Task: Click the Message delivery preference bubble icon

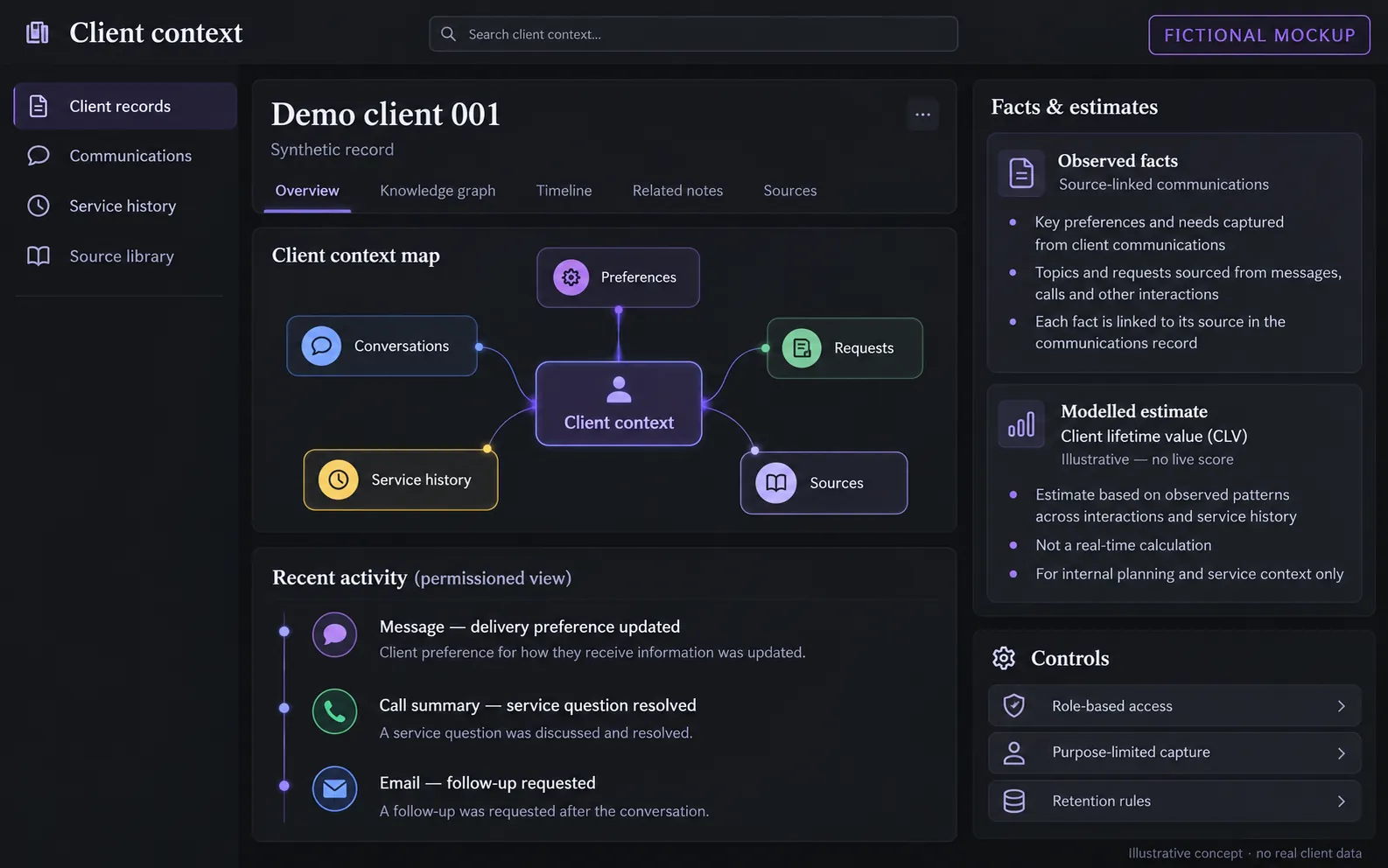Action: 334,634
